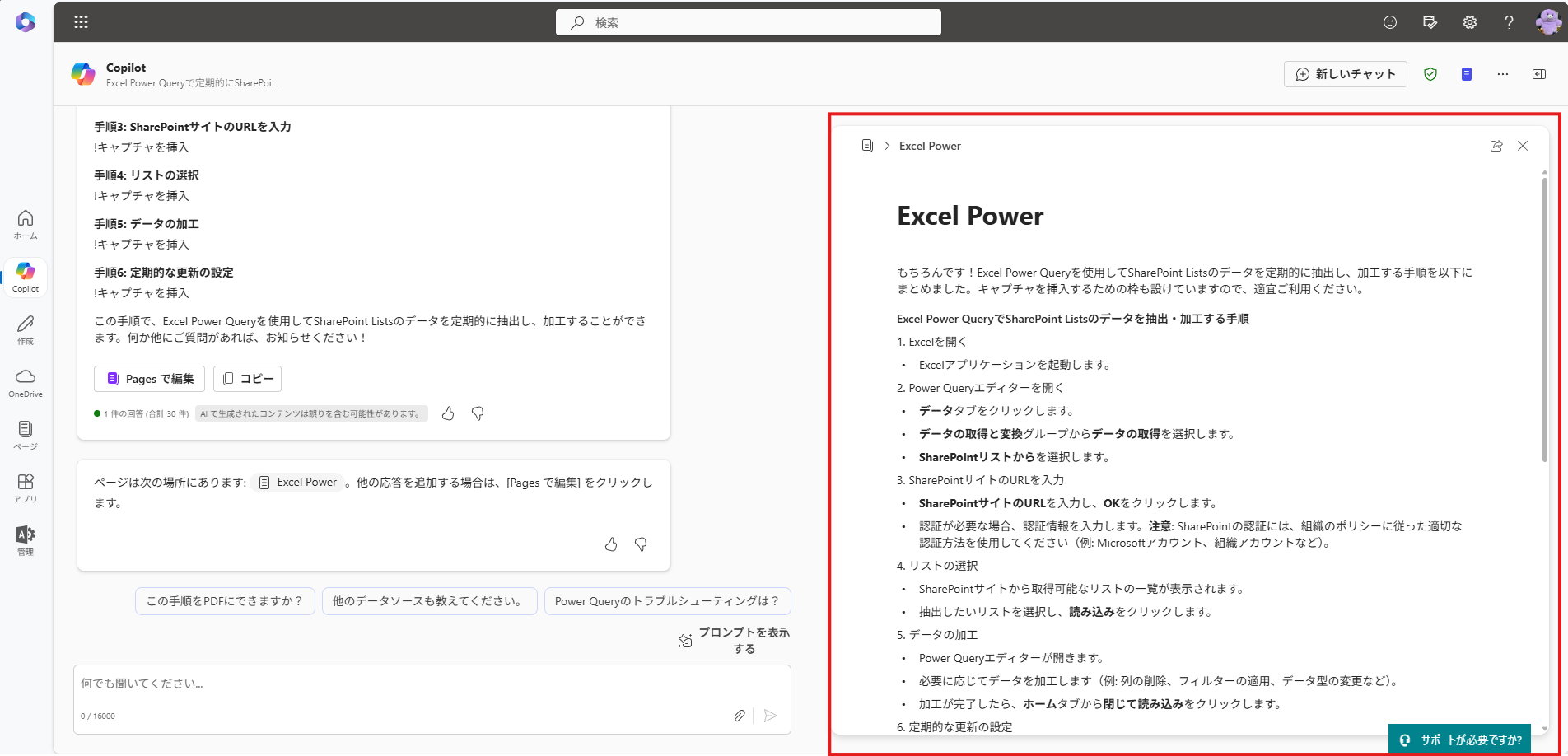Open the Excel Power page chip link

tap(298, 483)
